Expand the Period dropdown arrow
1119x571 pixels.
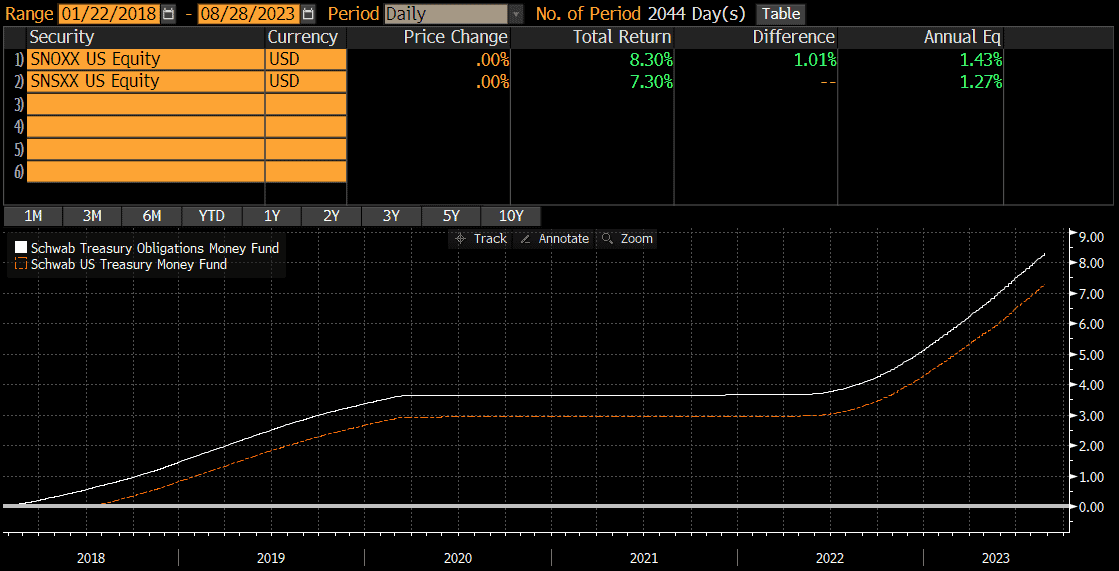[x=516, y=14]
